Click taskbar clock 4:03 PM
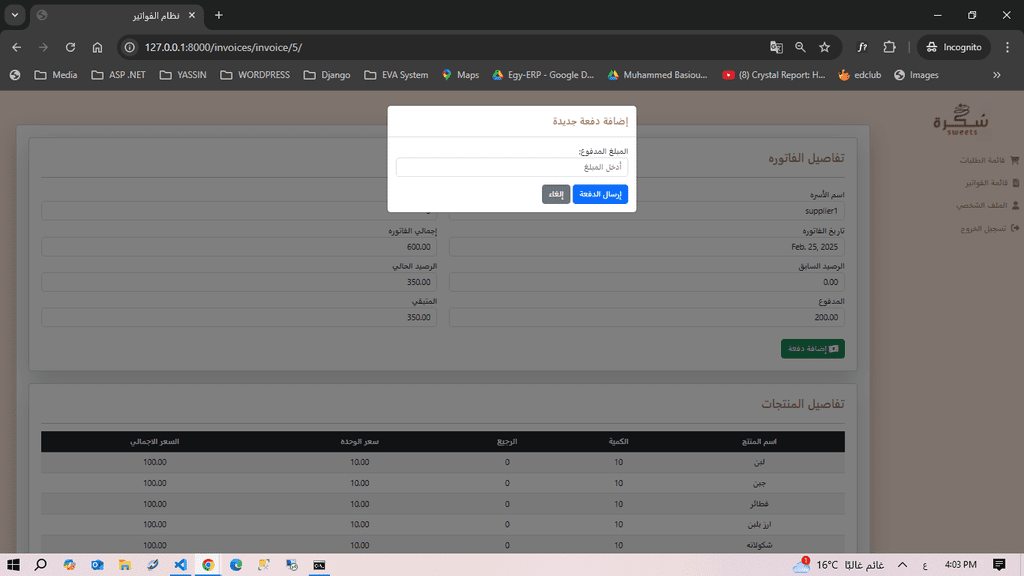 [961, 565]
